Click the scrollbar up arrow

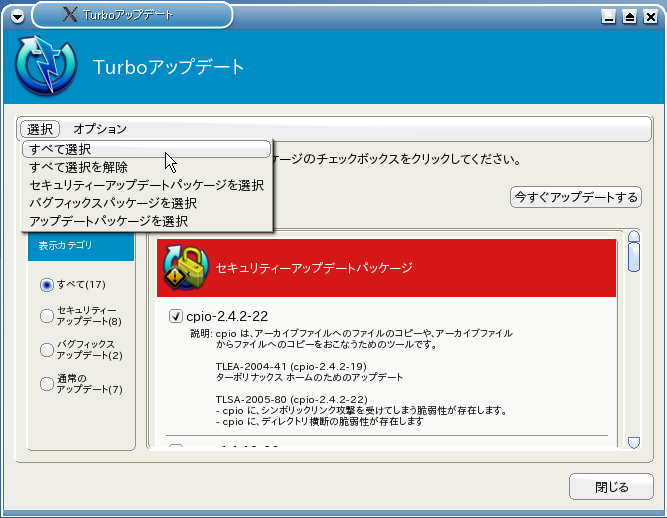click(634, 236)
